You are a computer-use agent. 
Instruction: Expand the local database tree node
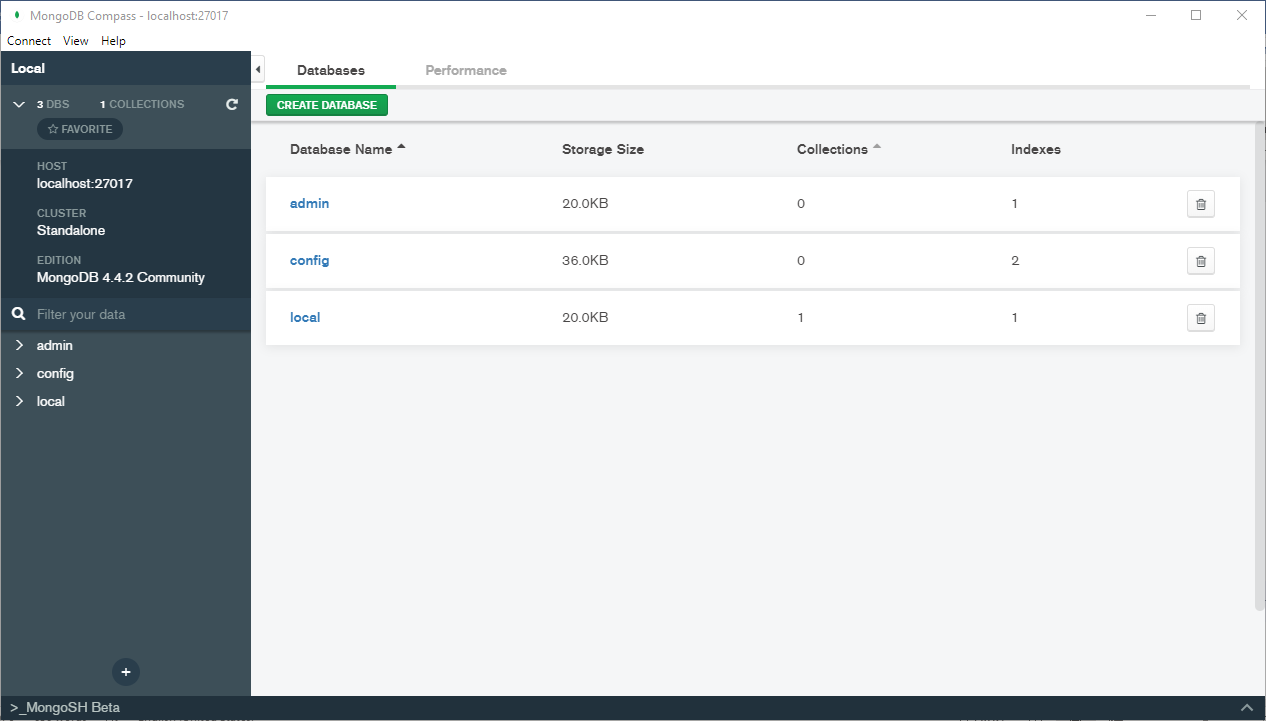pyautogui.click(x=19, y=401)
